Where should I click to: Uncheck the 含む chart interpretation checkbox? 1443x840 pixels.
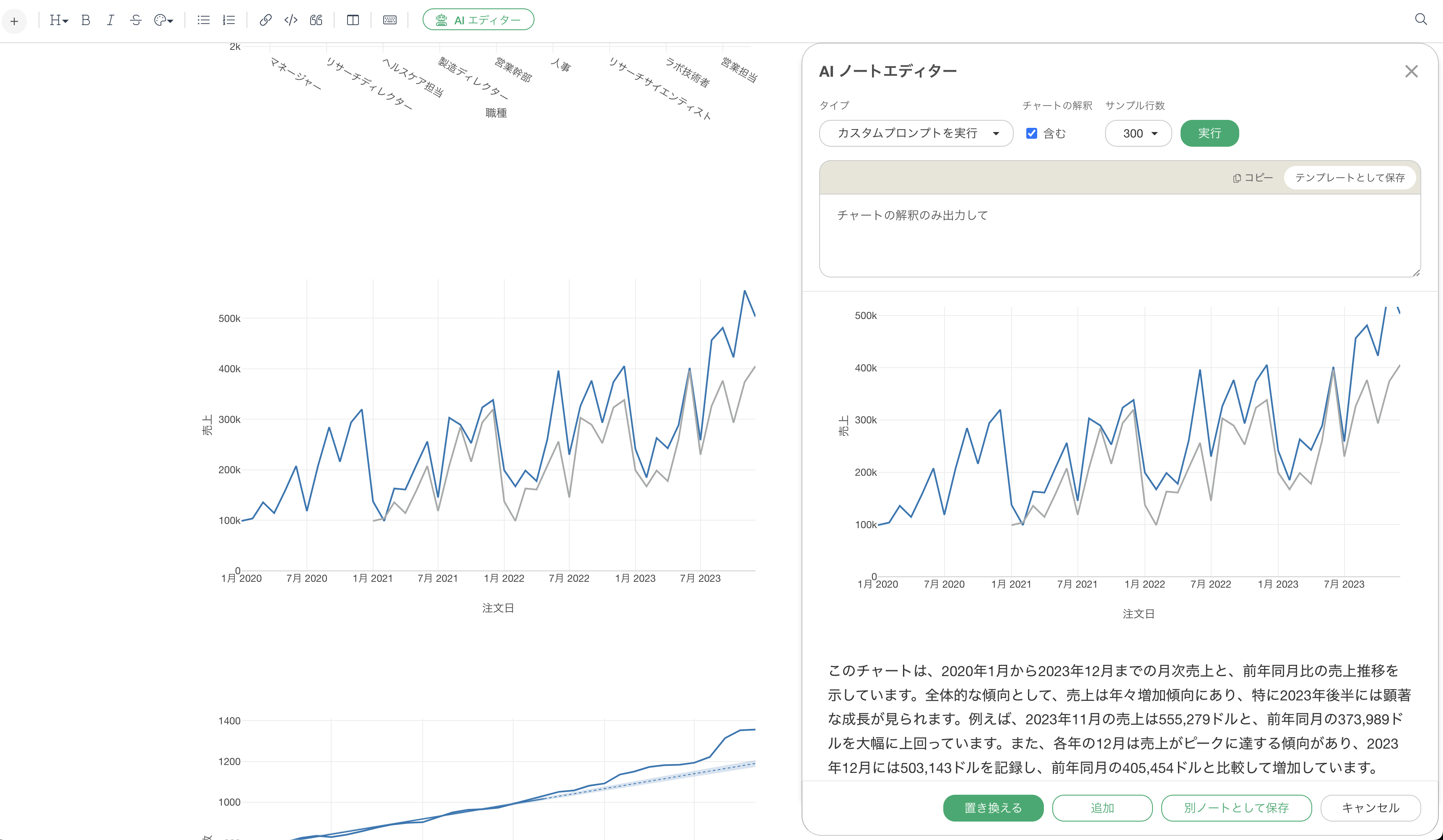point(1031,133)
